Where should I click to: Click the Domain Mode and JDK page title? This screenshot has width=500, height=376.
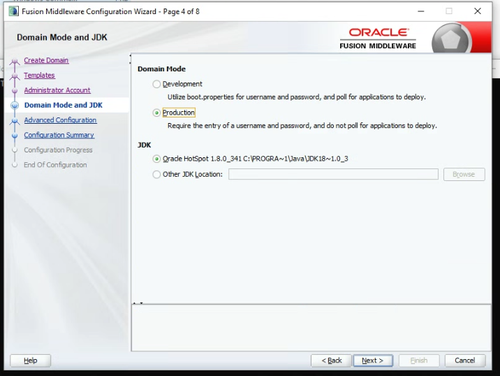tap(62, 37)
